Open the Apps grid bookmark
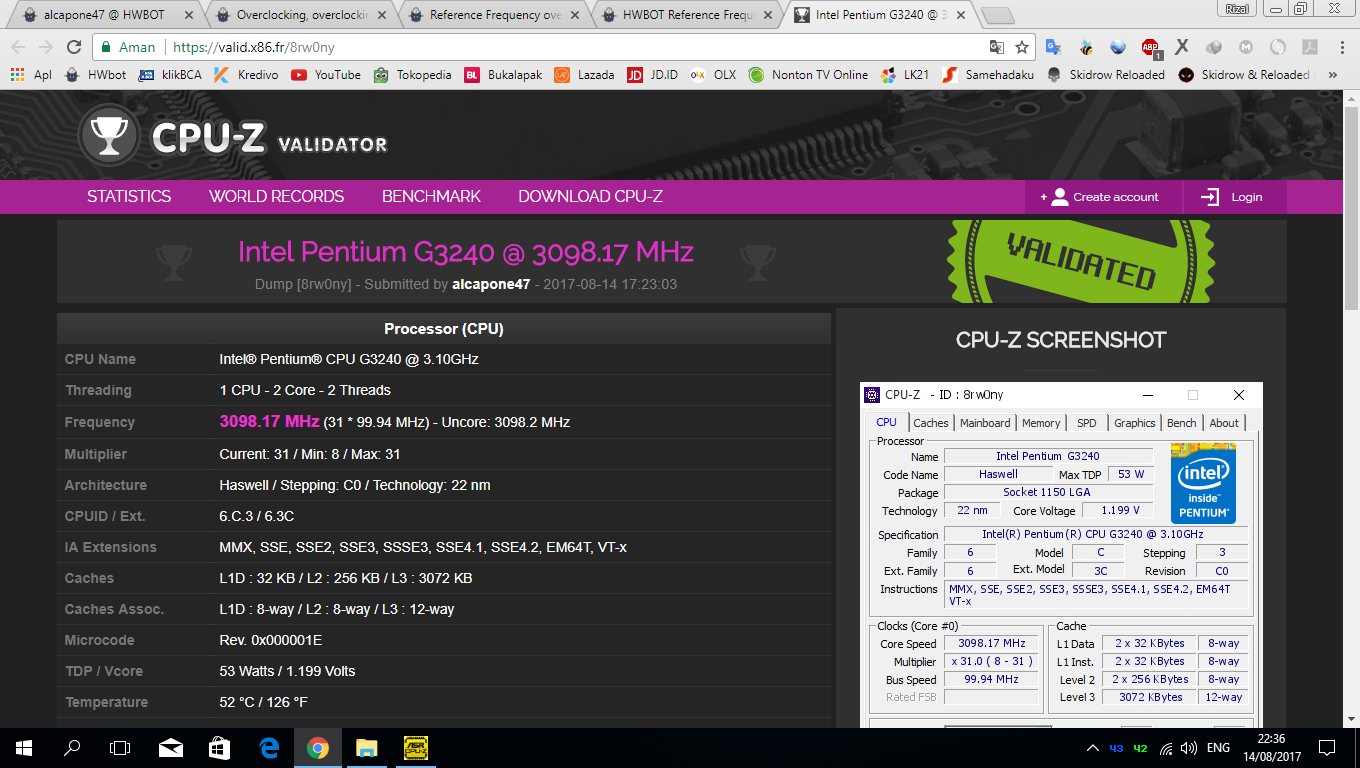Screen dimensions: 1360x768 (30, 75)
